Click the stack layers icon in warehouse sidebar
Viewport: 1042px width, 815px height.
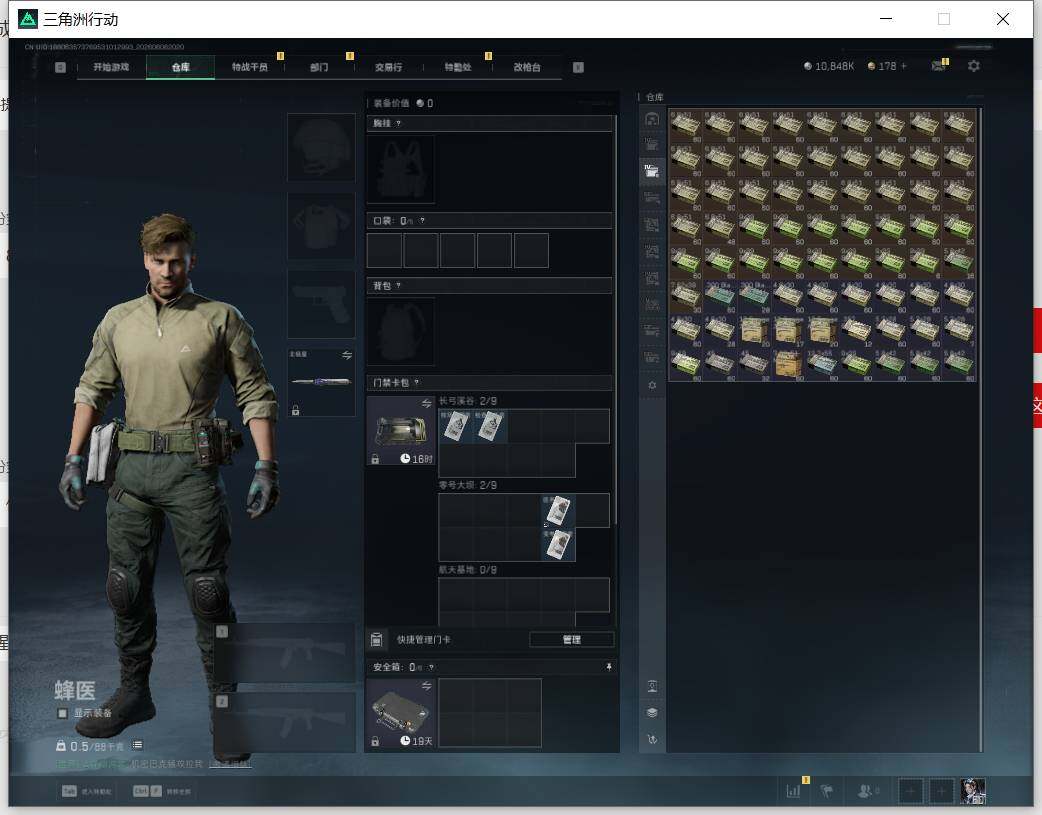click(652, 713)
